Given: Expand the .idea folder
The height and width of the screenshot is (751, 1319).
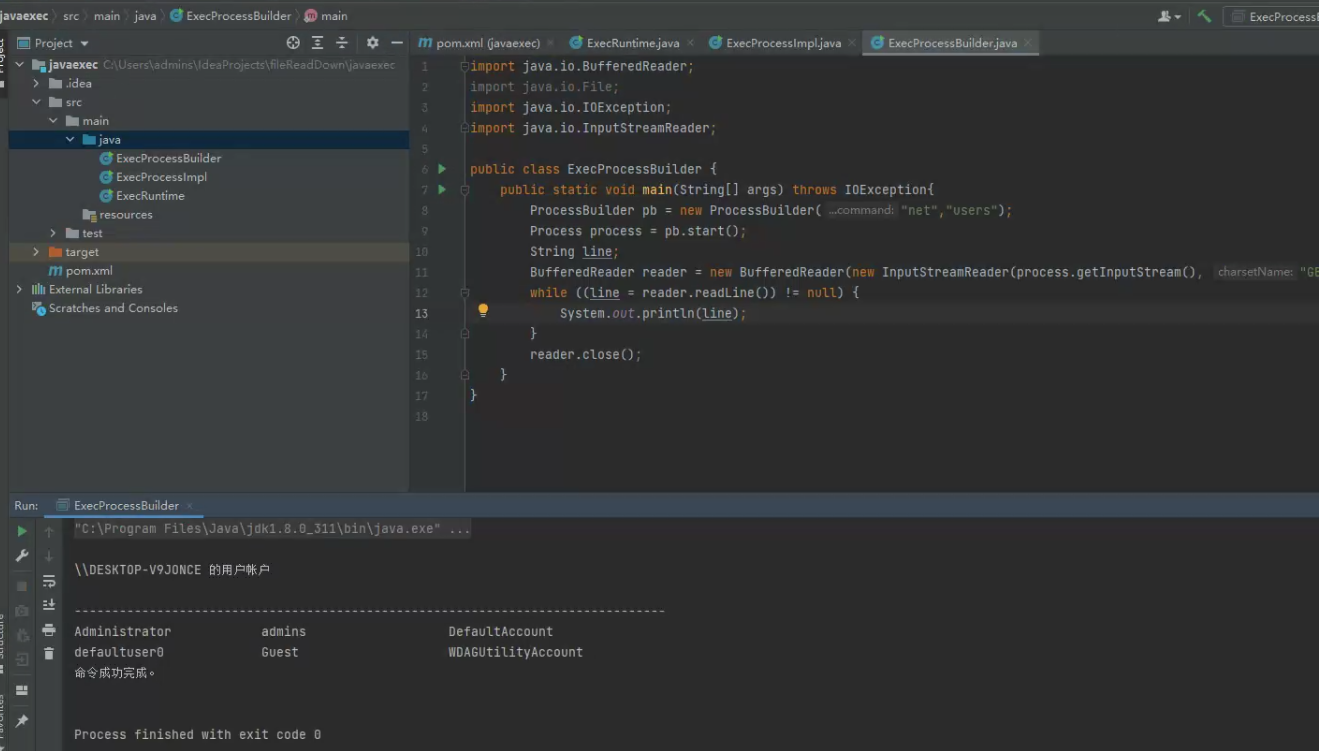Looking at the screenshot, I should click(x=36, y=83).
